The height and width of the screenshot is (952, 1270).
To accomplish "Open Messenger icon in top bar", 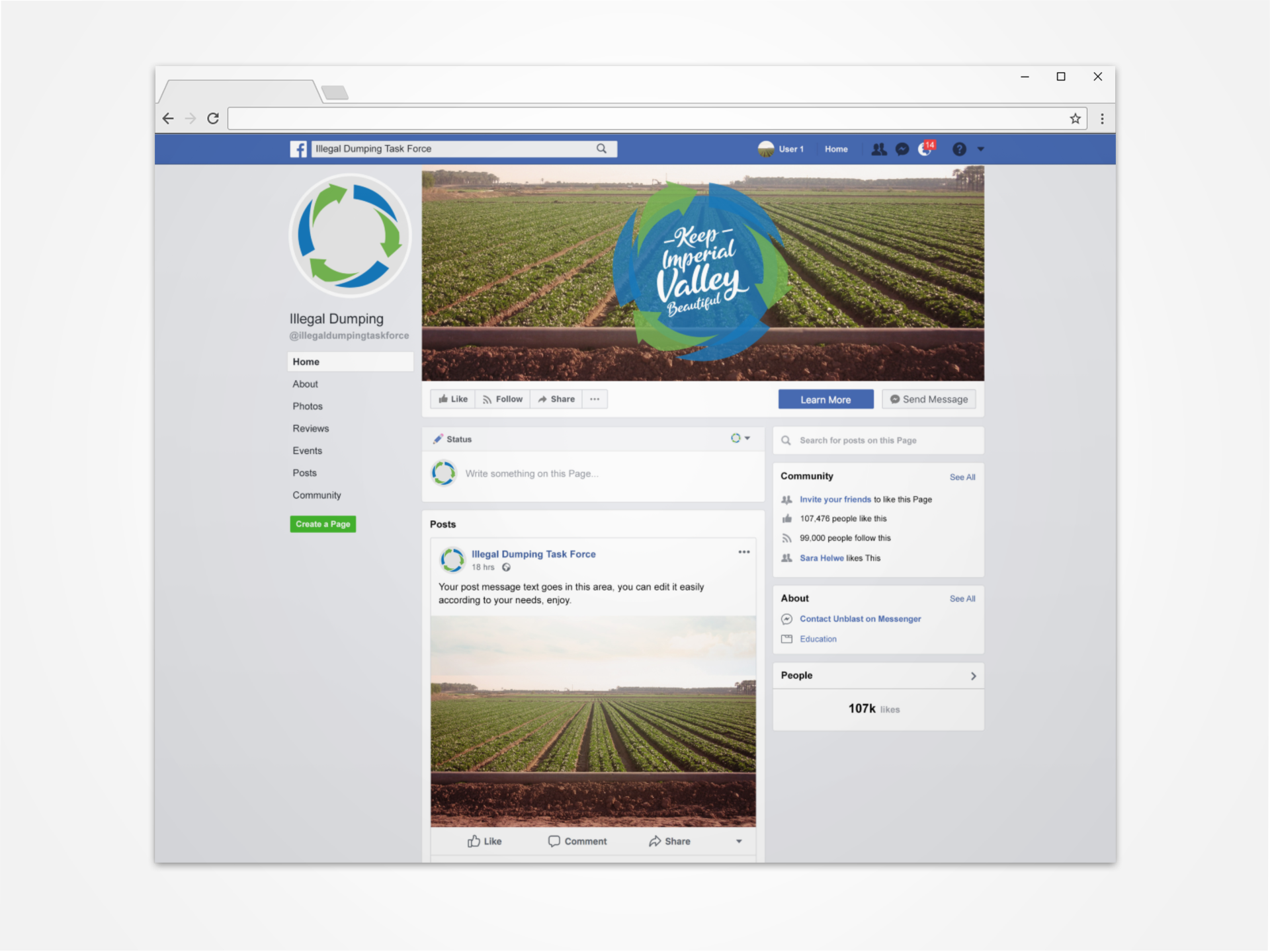I will click(x=902, y=149).
